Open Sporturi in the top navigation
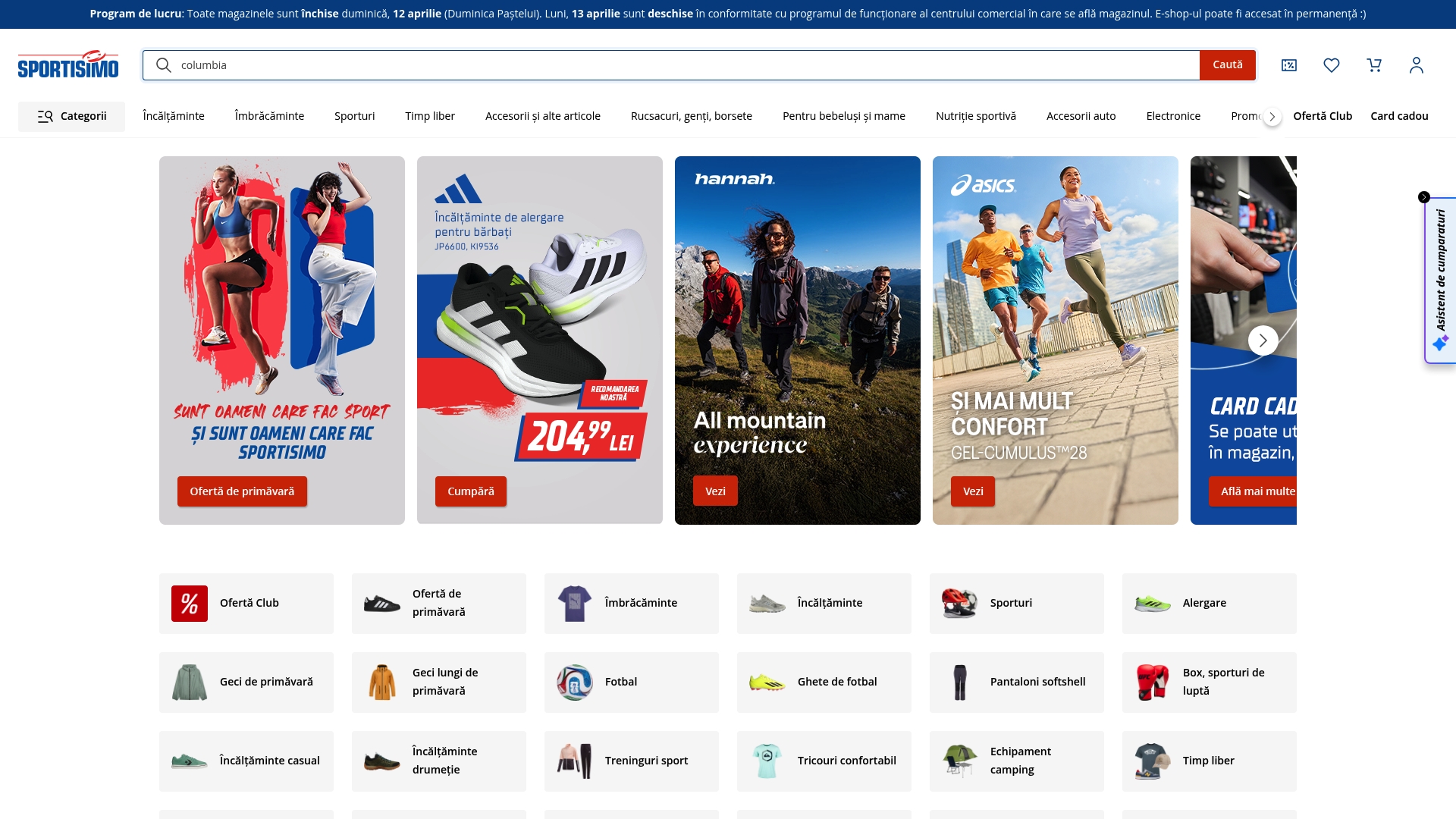This screenshot has height=819, width=1456. [x=354, y=116]
